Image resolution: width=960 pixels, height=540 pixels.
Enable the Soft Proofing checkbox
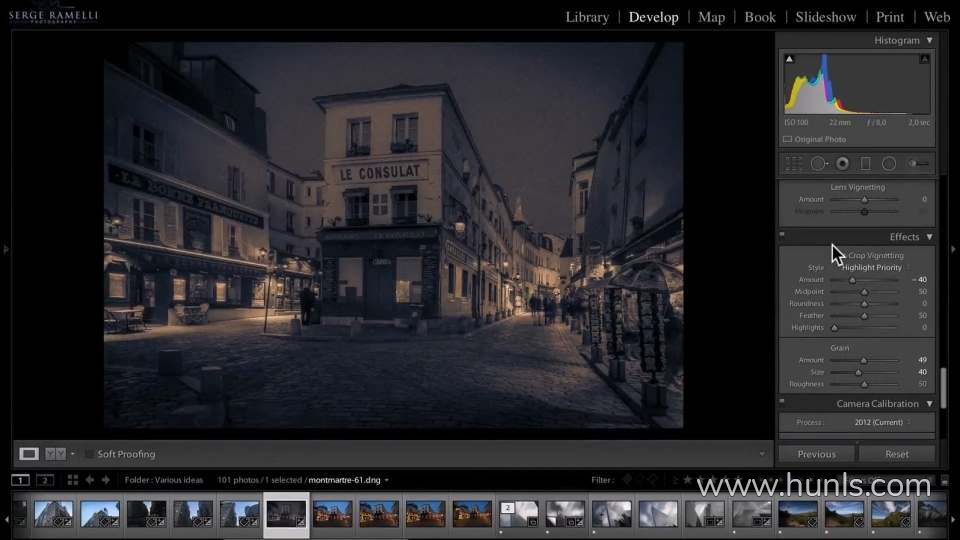pos(89,454)
